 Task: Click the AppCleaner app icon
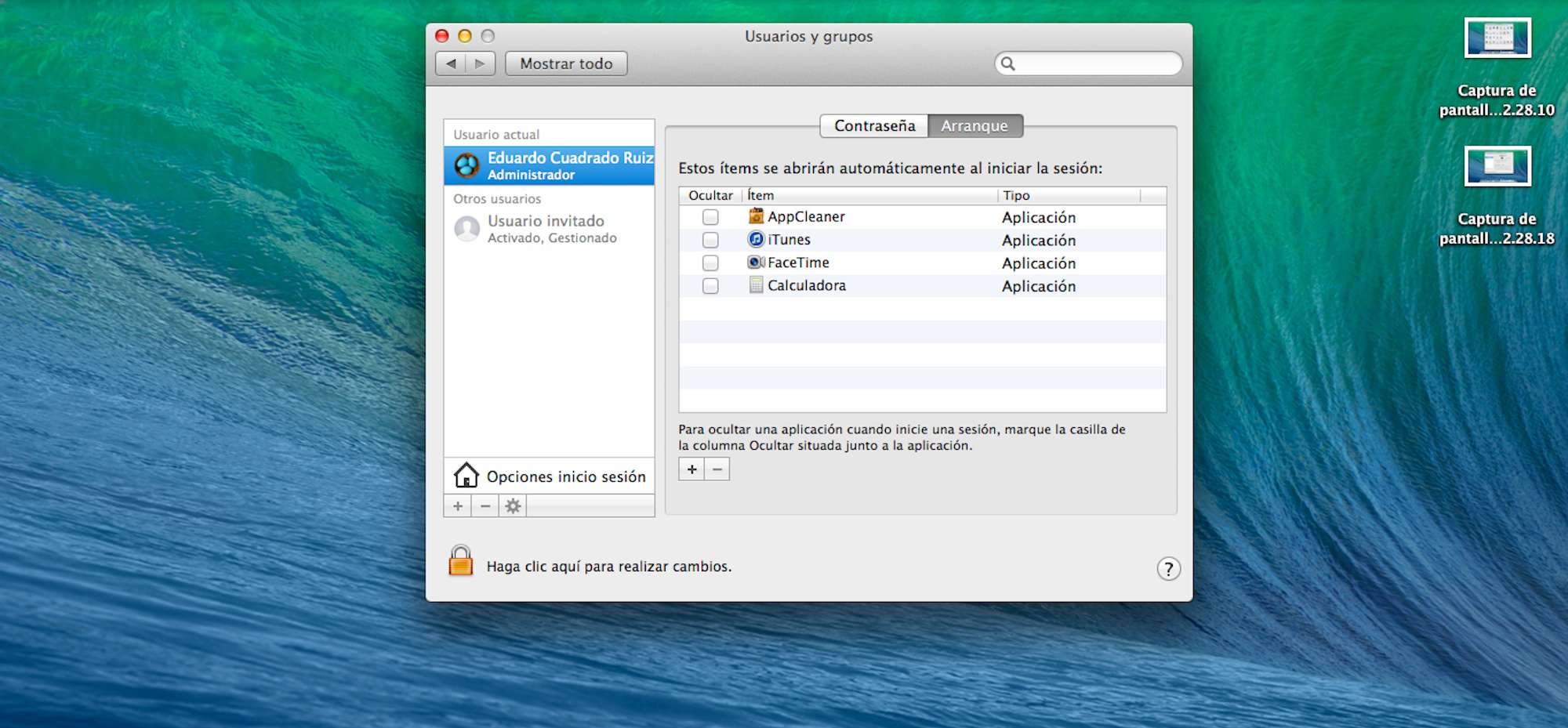(x=756, y=216)
